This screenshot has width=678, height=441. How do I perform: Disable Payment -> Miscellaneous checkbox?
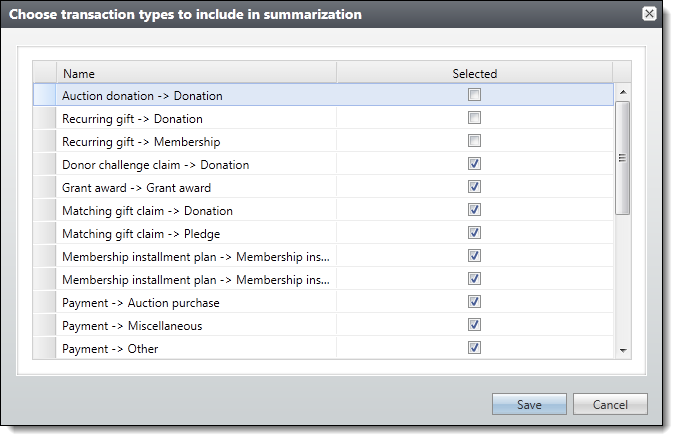coord(474,324)
